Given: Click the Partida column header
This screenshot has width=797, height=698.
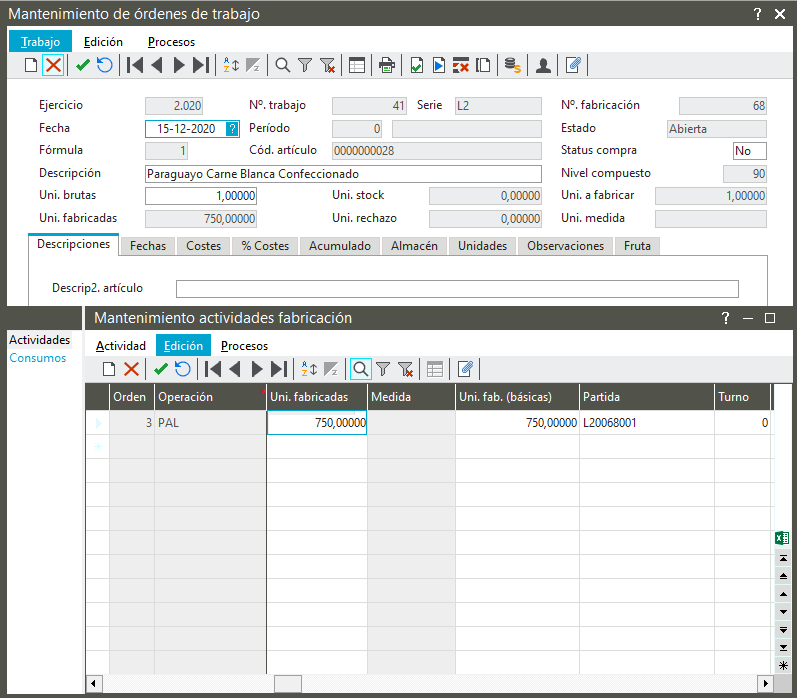Looking at the screenshot, I should pyautogui.click(x=645, y=397).
